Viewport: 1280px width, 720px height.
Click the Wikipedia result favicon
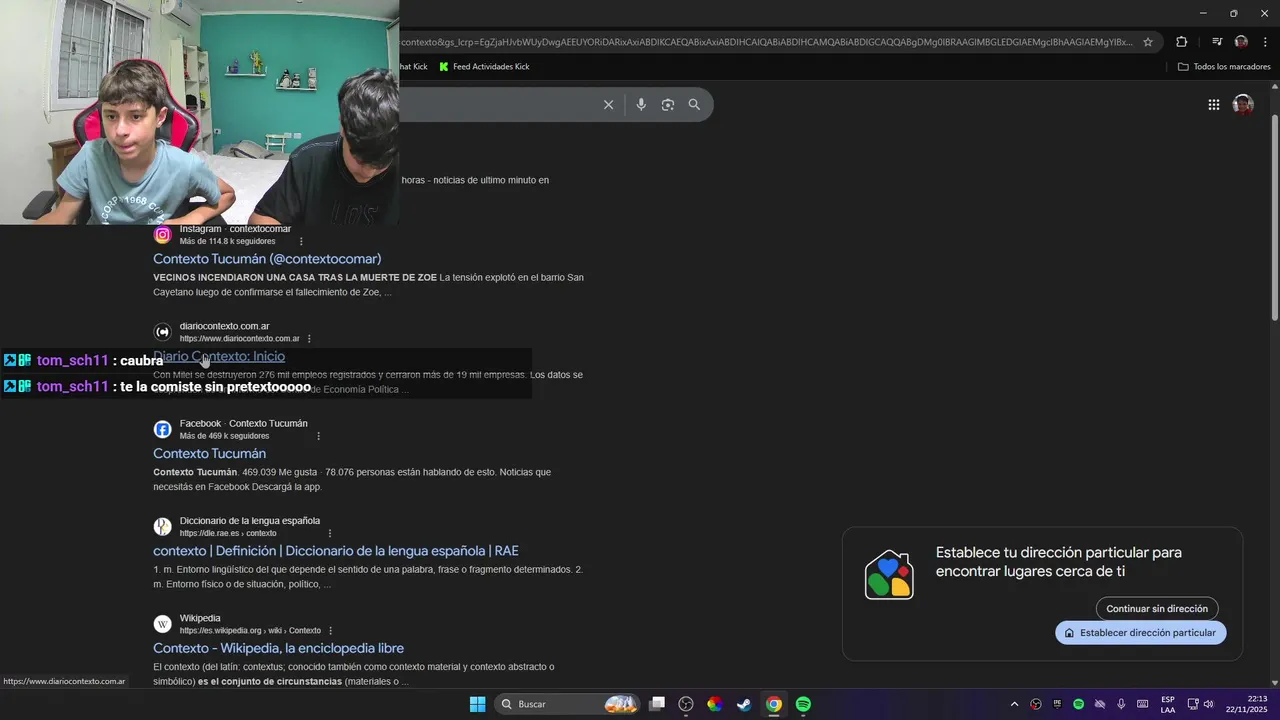point(162,624)
